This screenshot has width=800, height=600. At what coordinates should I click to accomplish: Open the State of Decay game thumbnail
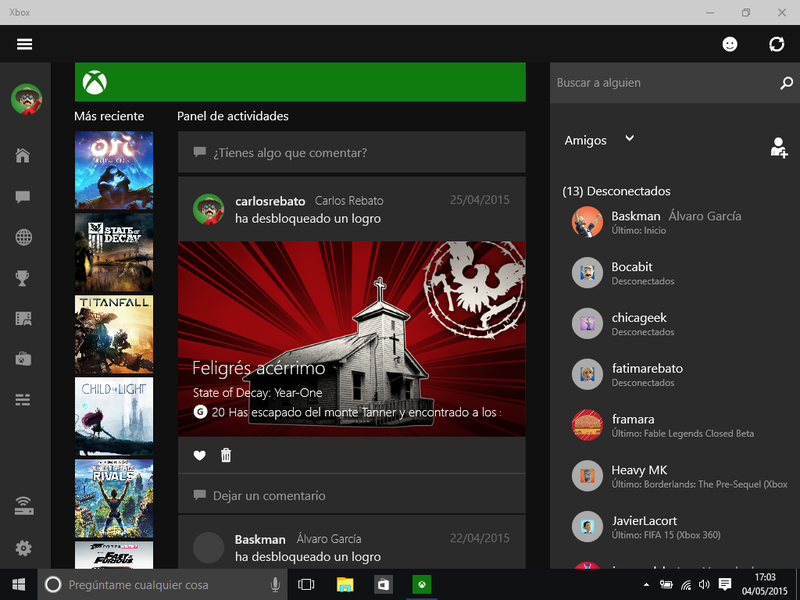point(114,252)
